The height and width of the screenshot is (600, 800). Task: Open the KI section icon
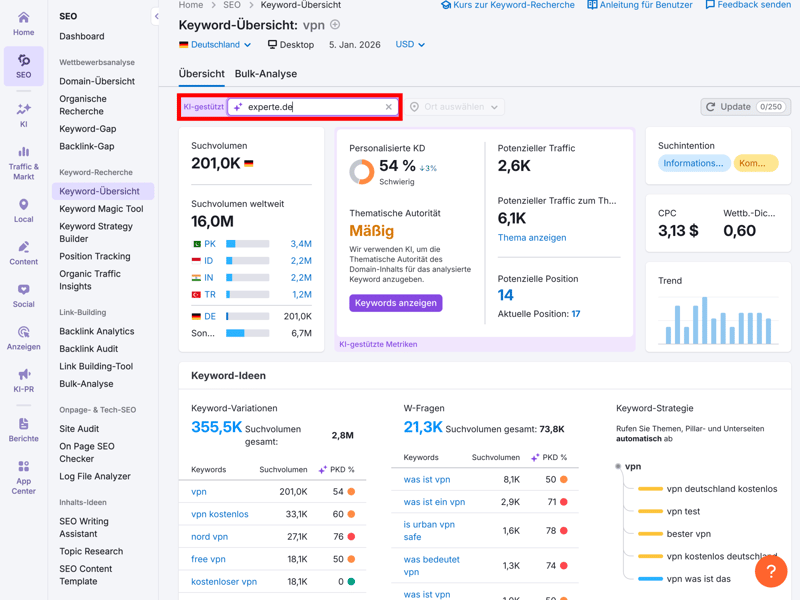pyautogui.click(x=23, y=114)
